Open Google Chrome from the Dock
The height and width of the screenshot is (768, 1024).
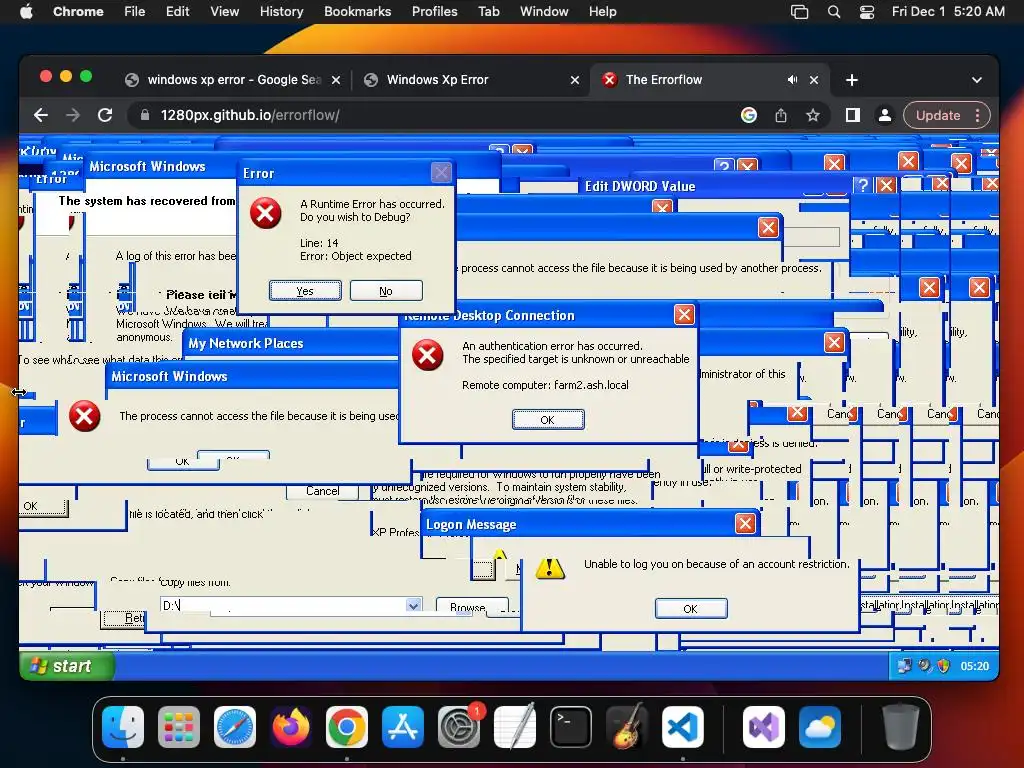pyautogui.click(x=347, y=727)
